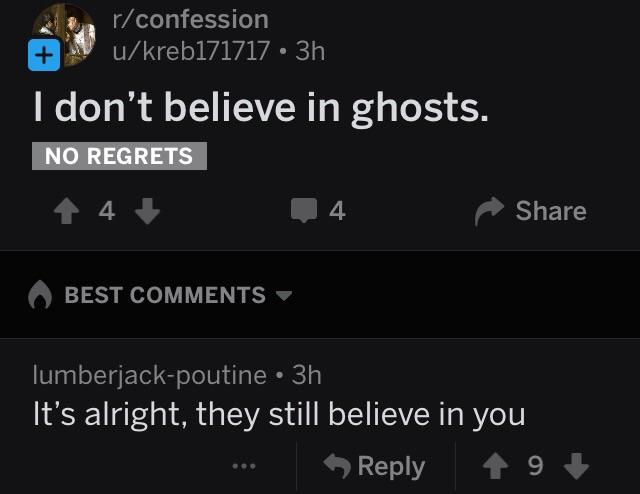Click the Share arrow icon
This screenshot has height=494, width=640.
coord(489,211)
